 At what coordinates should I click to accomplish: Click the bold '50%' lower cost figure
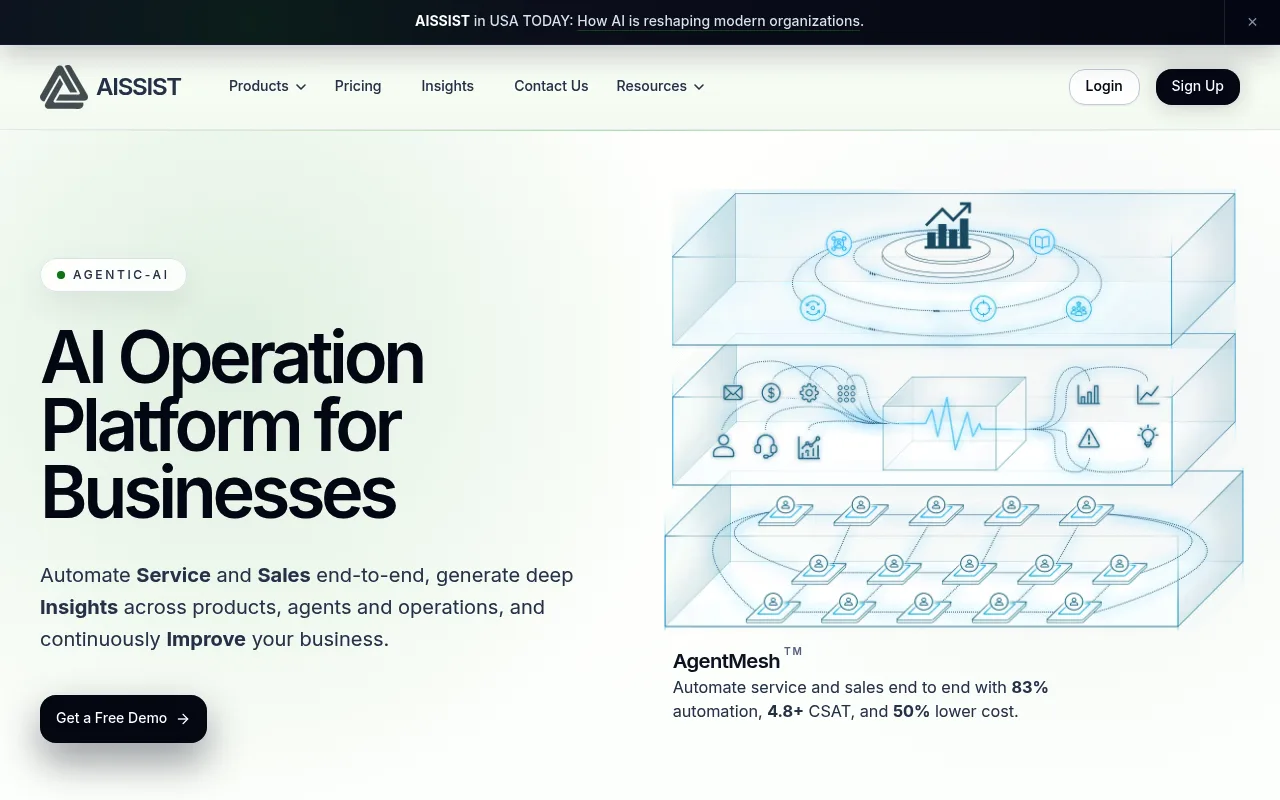912,712
